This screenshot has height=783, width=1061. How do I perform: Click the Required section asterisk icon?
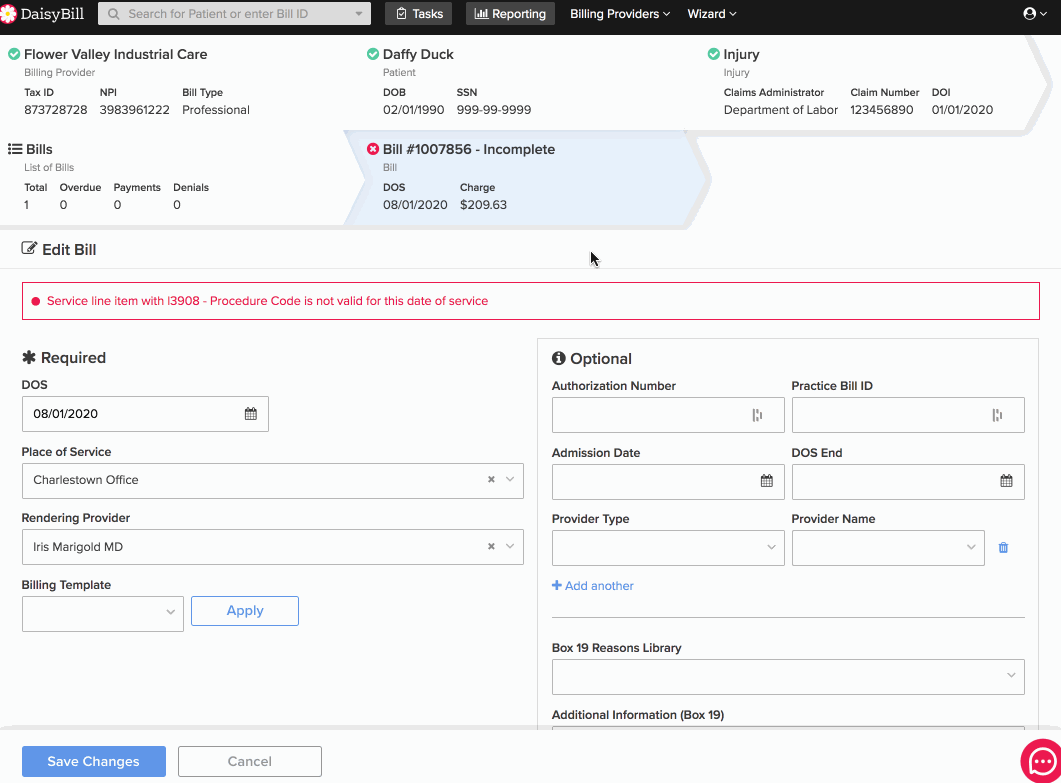[28, 357]
